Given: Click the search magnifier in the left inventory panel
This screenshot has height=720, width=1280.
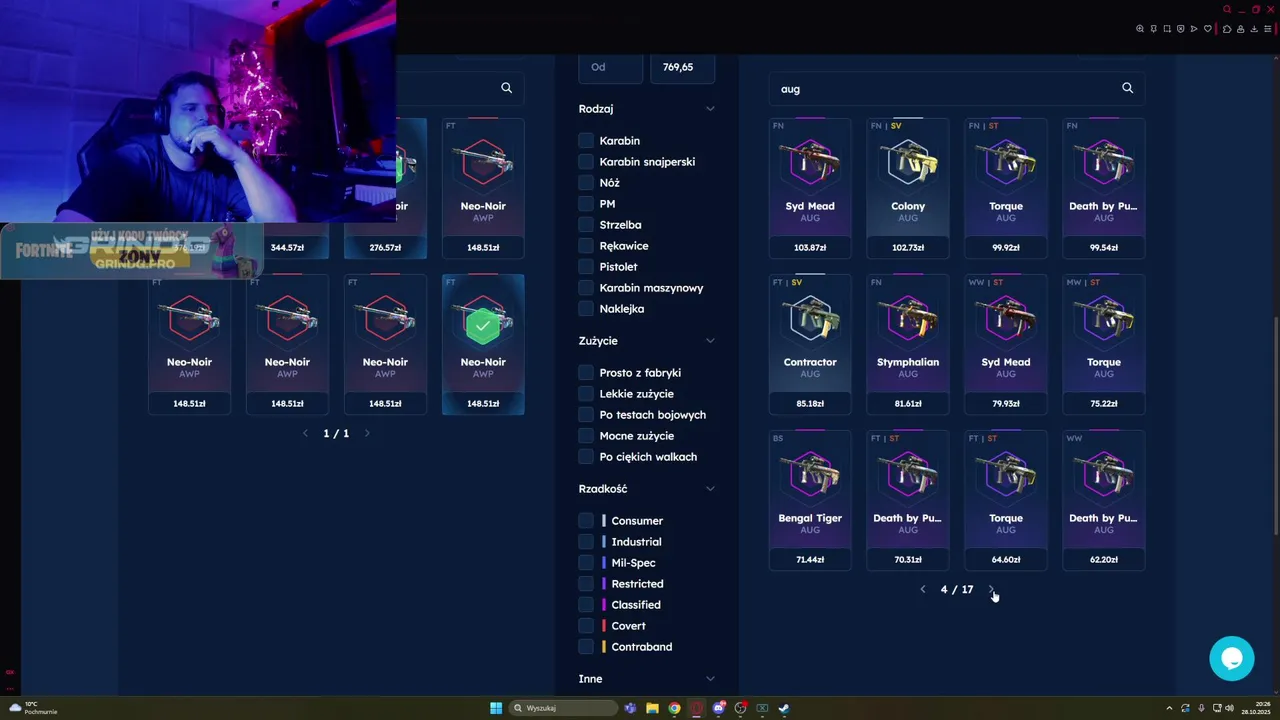Looking at the screenshot, I should (506, 88).
